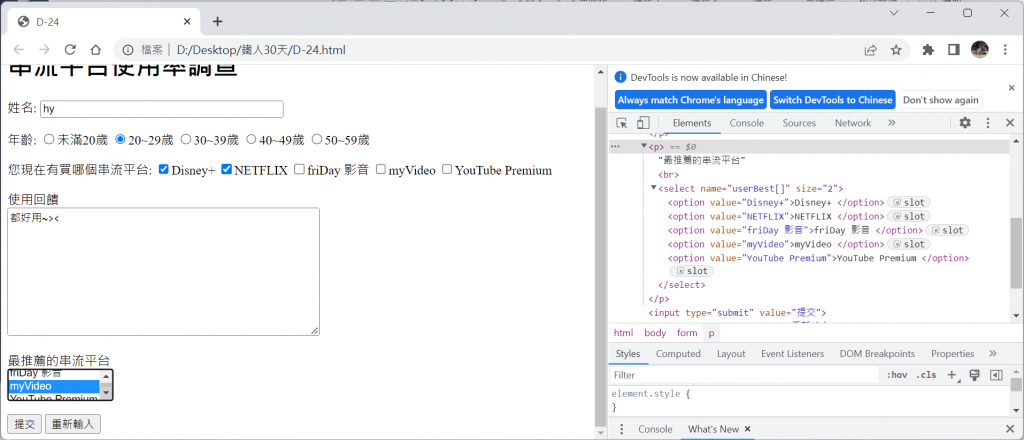The image size is (1024, 440).
Task: Click the 使用回饋 feedback textarea
Action: 163,272
